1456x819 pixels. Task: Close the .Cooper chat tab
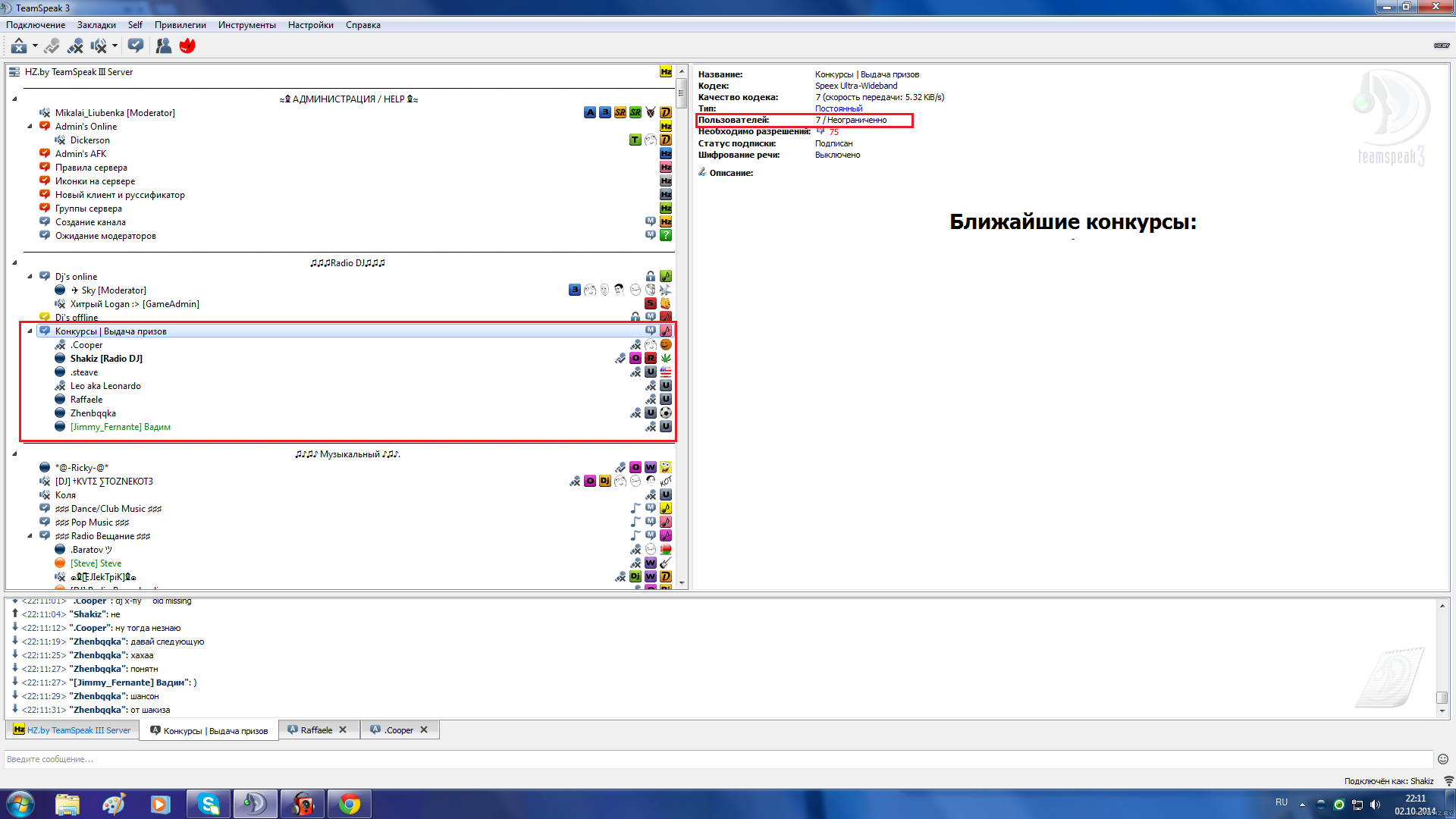pos(424,730)
